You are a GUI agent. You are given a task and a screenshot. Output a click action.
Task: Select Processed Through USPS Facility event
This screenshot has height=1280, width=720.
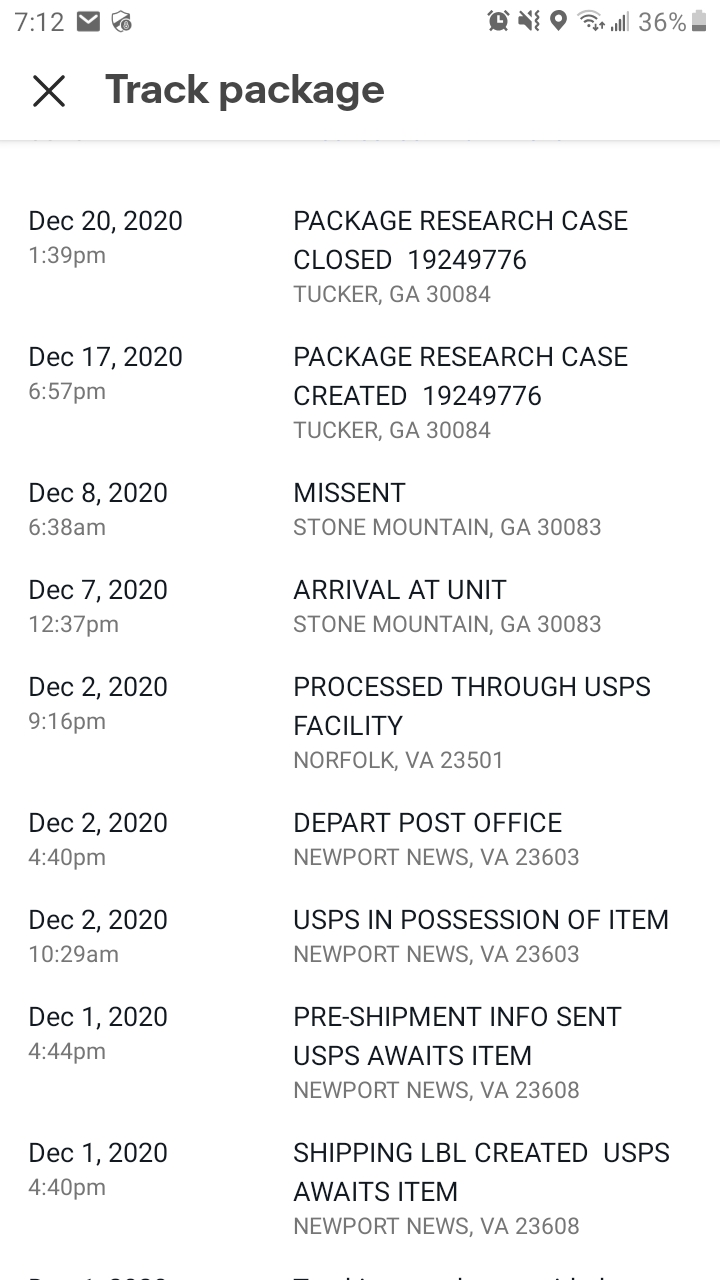471,706
